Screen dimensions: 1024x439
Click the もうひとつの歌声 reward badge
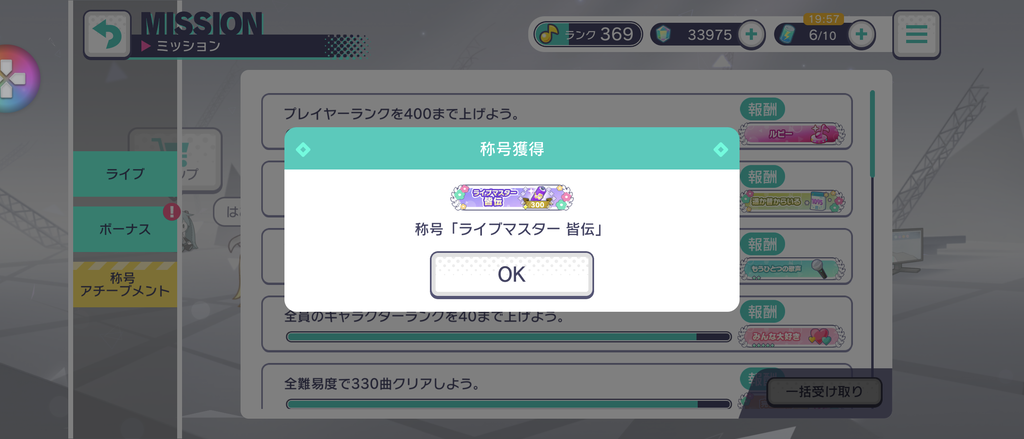coord(792,268)
